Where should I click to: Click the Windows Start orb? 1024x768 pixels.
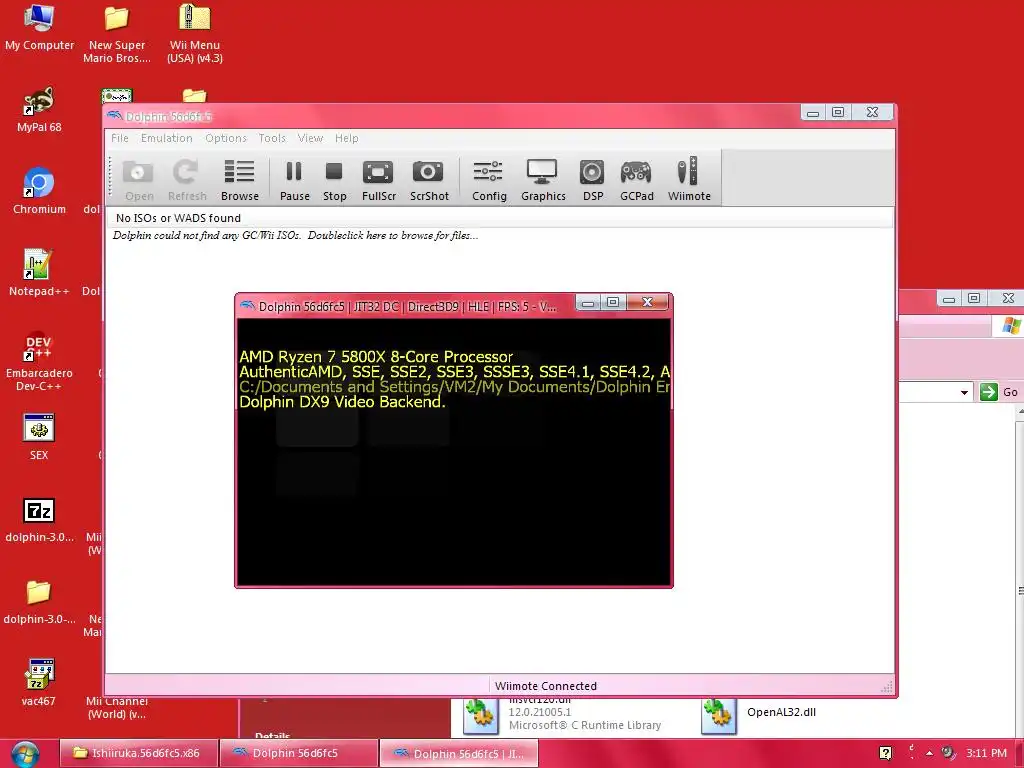25,754
